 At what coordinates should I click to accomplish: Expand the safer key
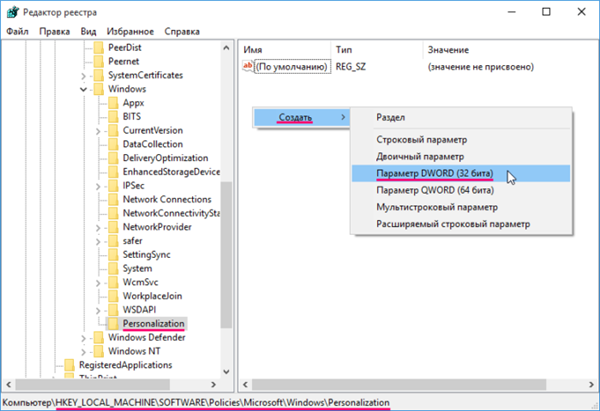tap(98, 241)
